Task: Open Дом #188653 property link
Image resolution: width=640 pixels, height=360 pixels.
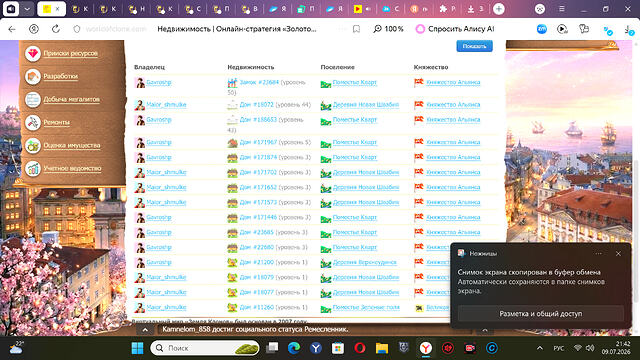Action: (258, 120)
